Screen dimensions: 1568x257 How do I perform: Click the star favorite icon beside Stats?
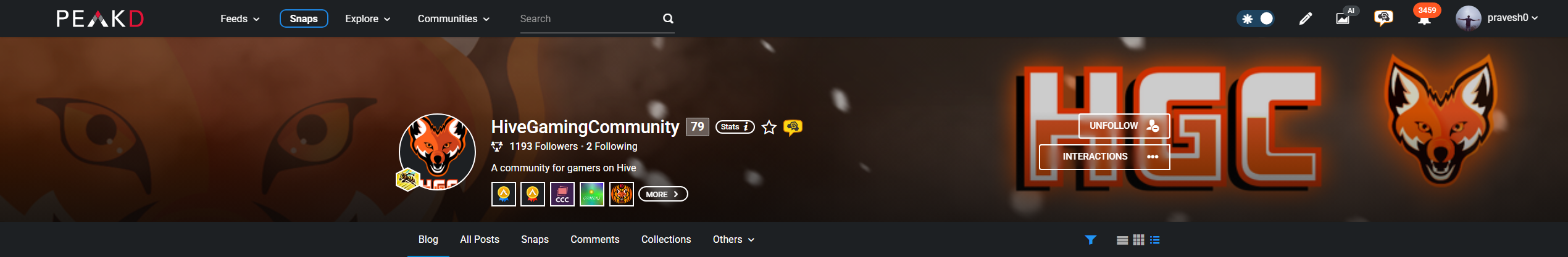pyautogui.click(x=769, y=127)
